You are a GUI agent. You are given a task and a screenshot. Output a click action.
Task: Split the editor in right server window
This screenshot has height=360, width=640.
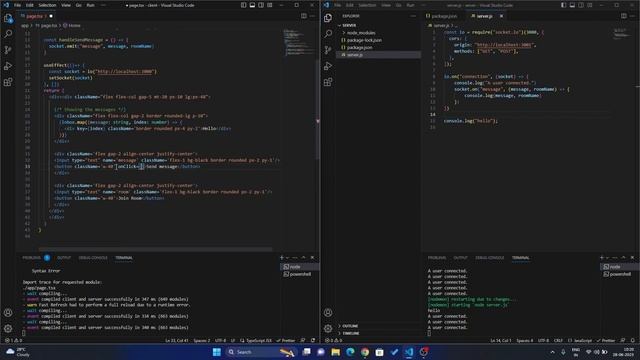tap(624, 16)
